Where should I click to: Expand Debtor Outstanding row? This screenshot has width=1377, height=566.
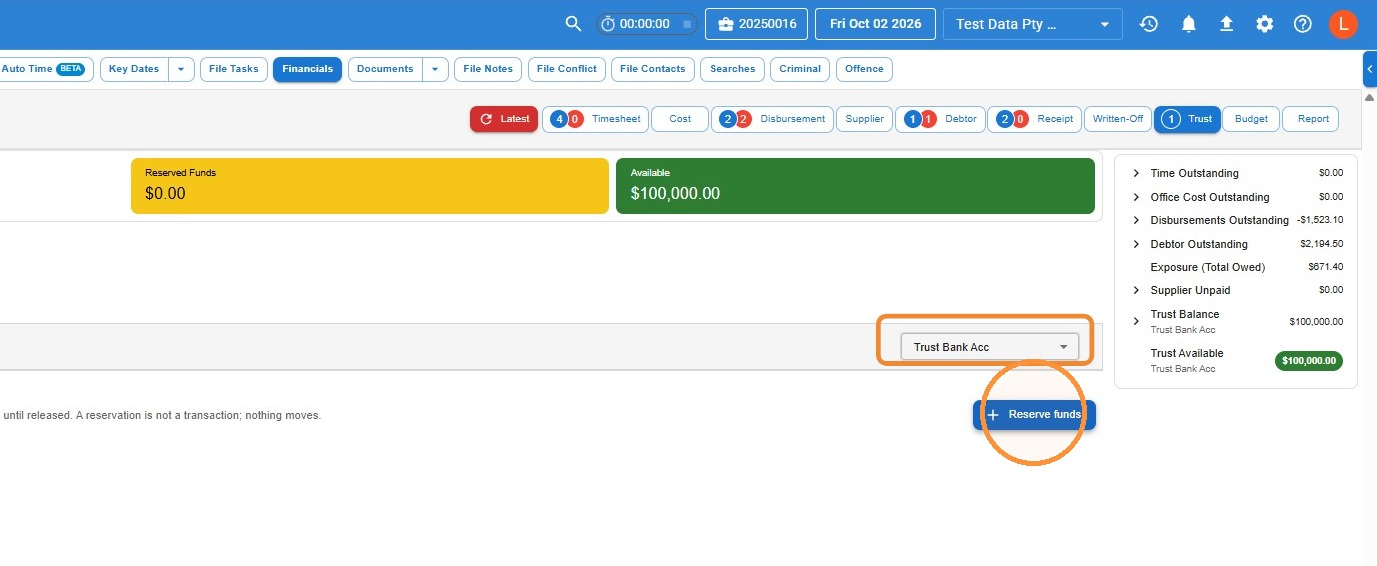coord(1136,244)
